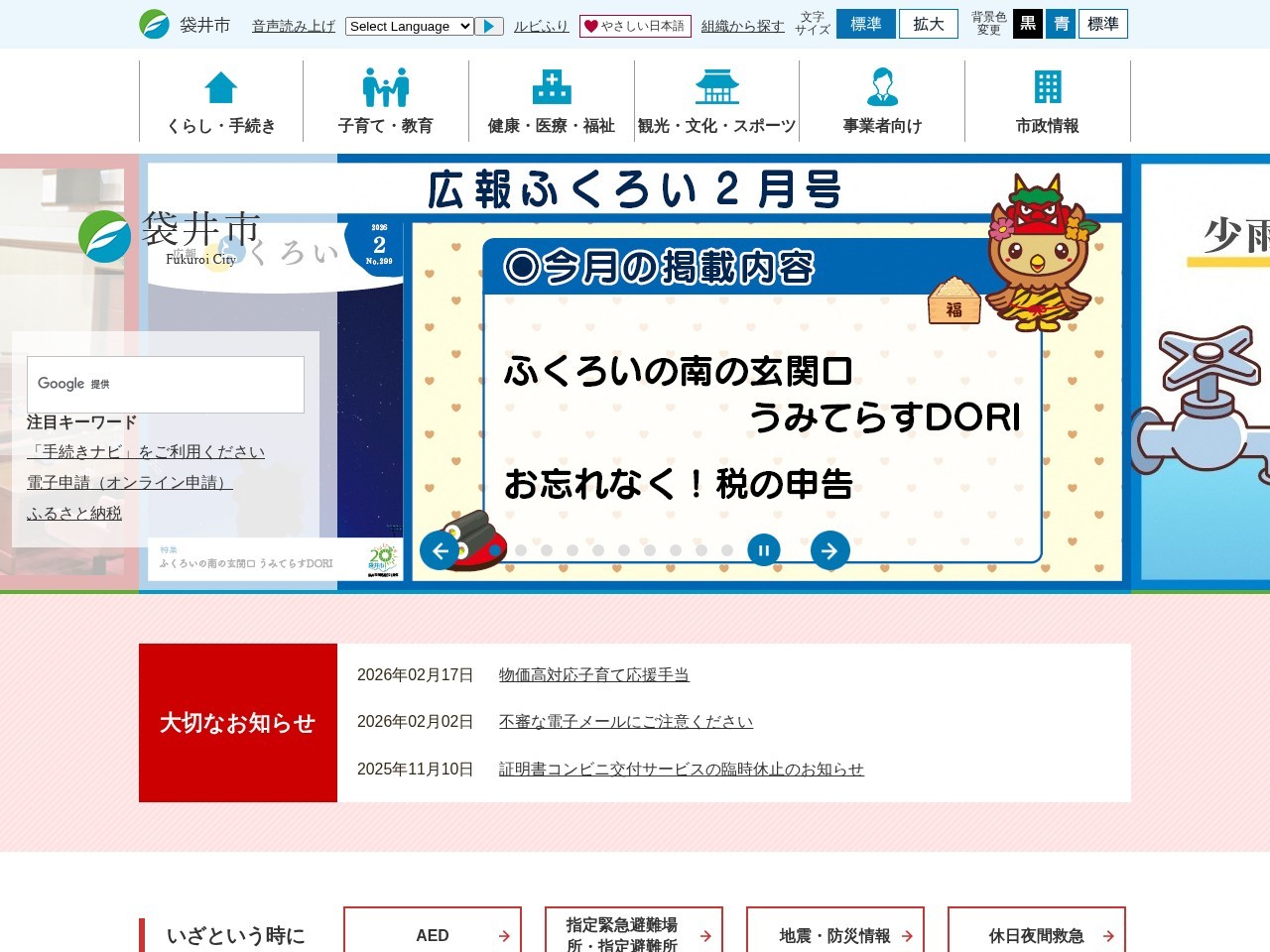
Task: Enlarge text size with 拡大
Action: [x=928, y=24]
